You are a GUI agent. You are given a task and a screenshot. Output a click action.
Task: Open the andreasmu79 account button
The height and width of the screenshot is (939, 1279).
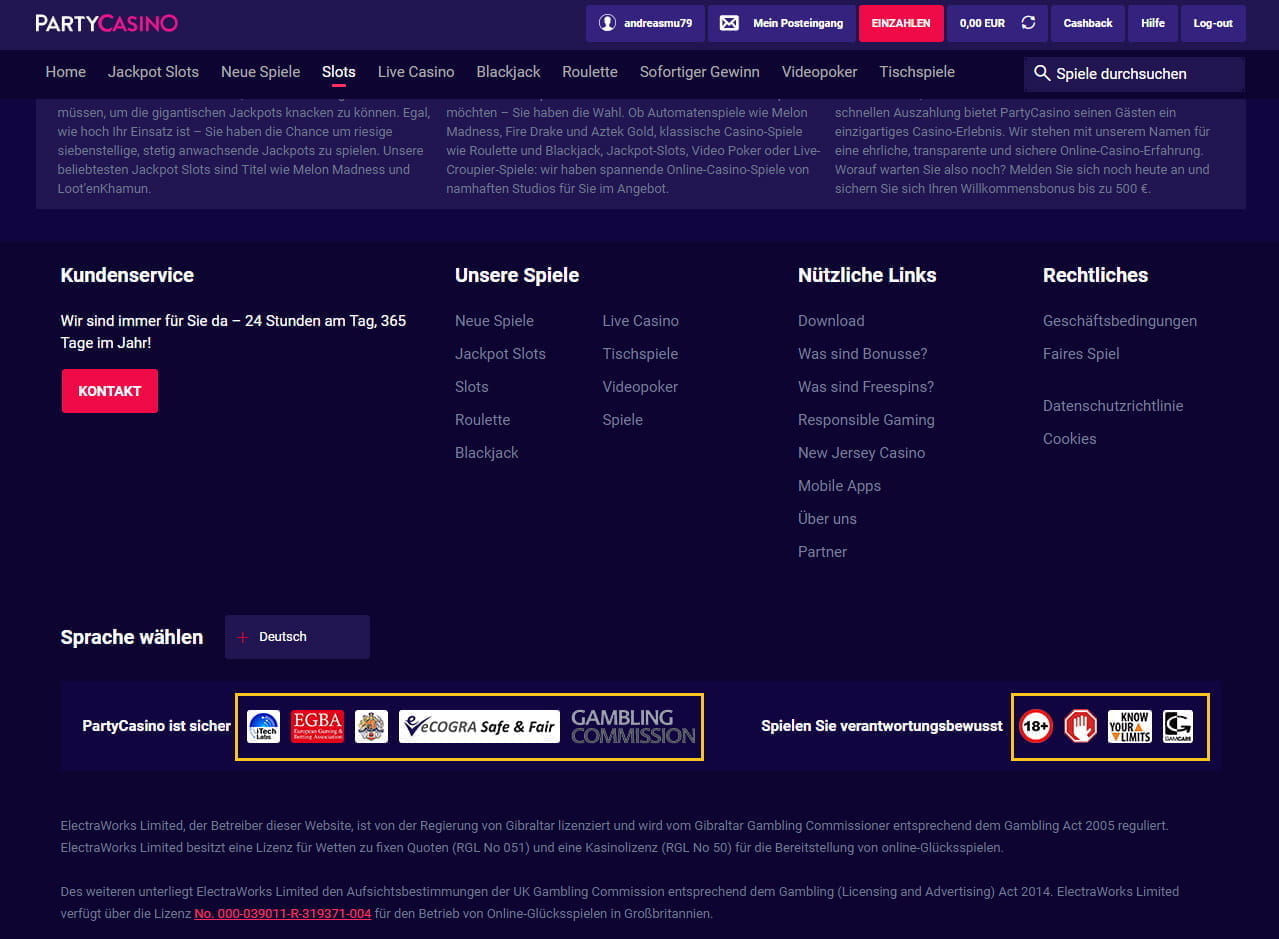646,23
